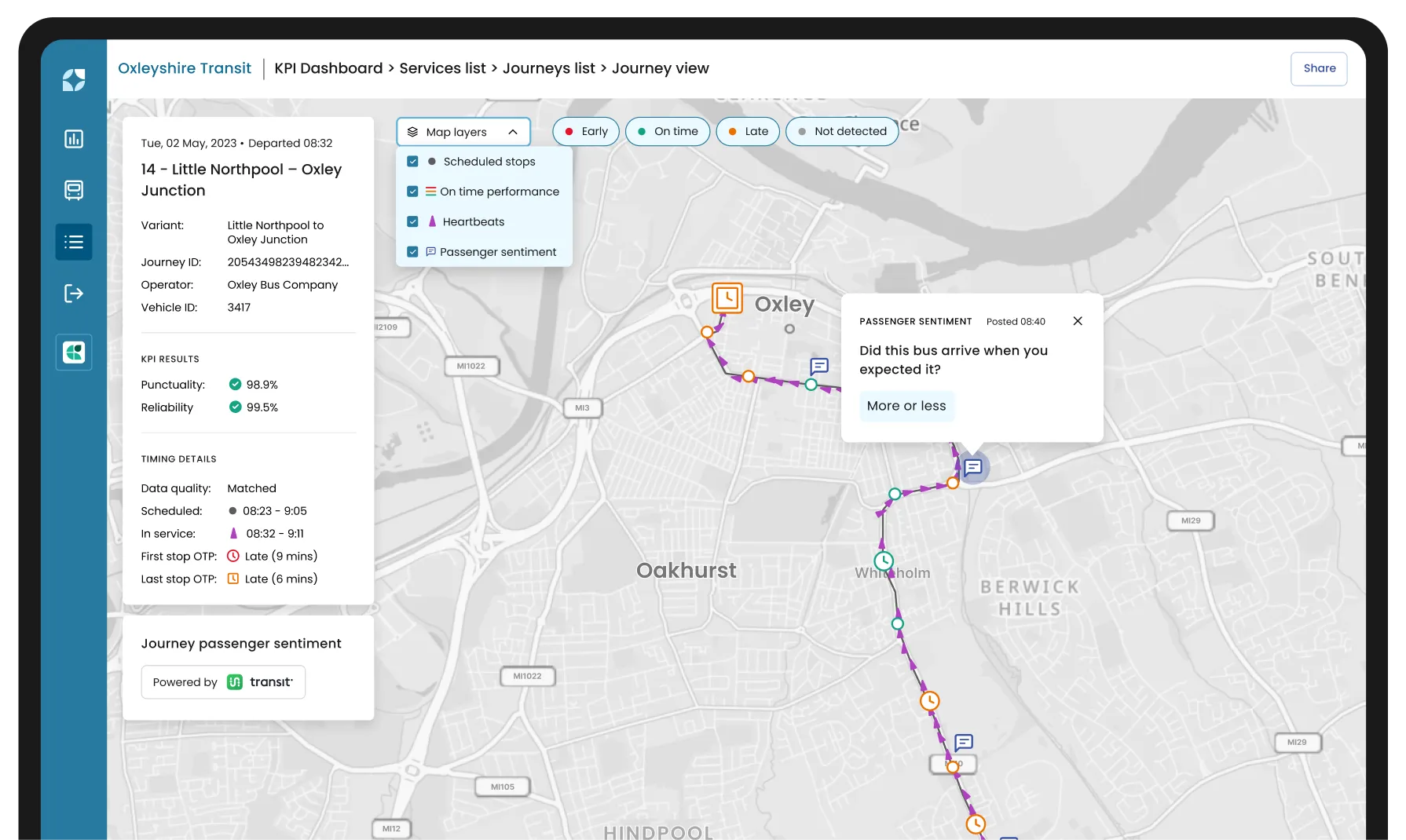Click the Last stop OTP orange clock icon

233,579
